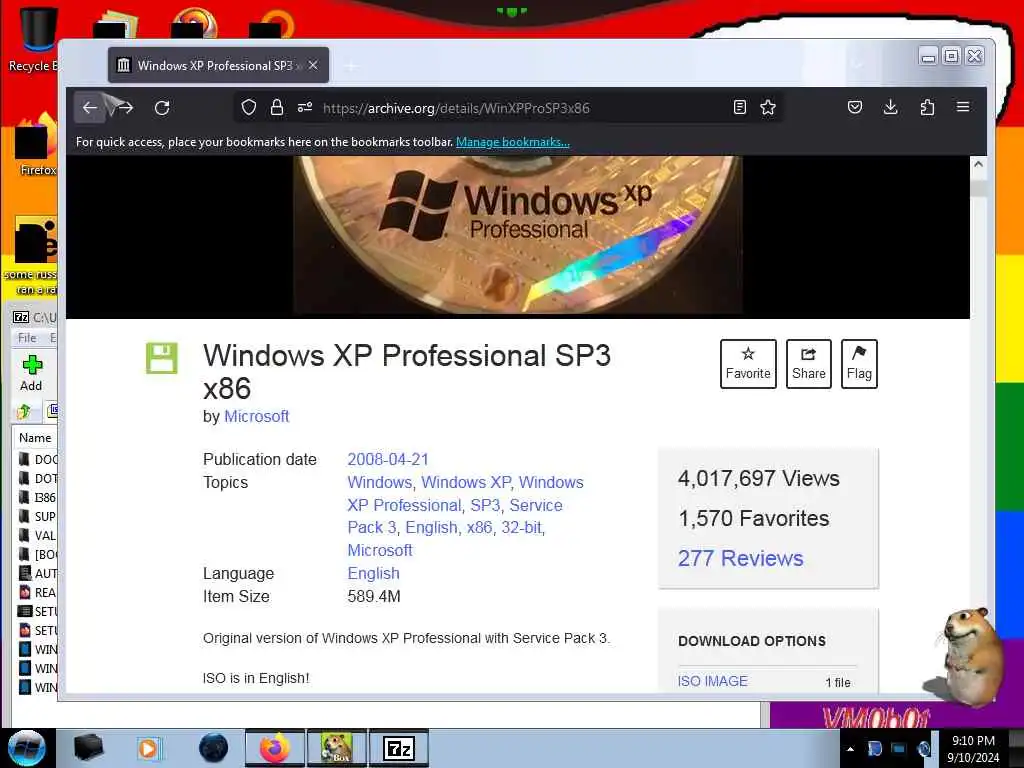Select the Windows XP Professional SP3 tab
1024x768 pixels.
[x=218, y=65]
